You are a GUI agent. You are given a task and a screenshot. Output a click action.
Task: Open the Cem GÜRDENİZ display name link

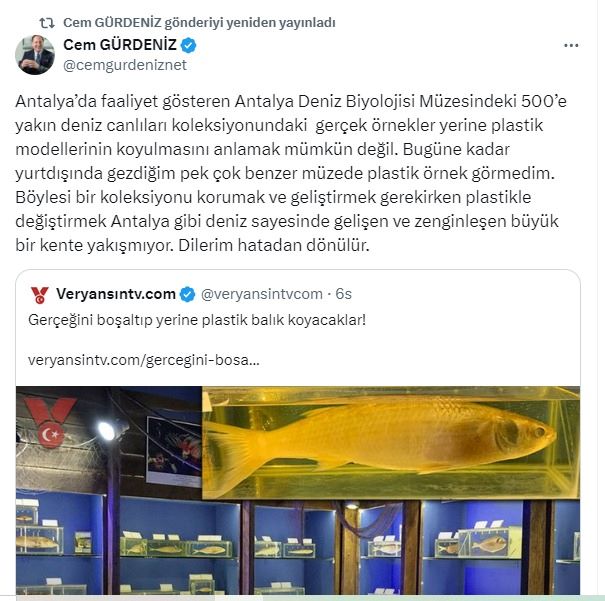click(120, 45)
